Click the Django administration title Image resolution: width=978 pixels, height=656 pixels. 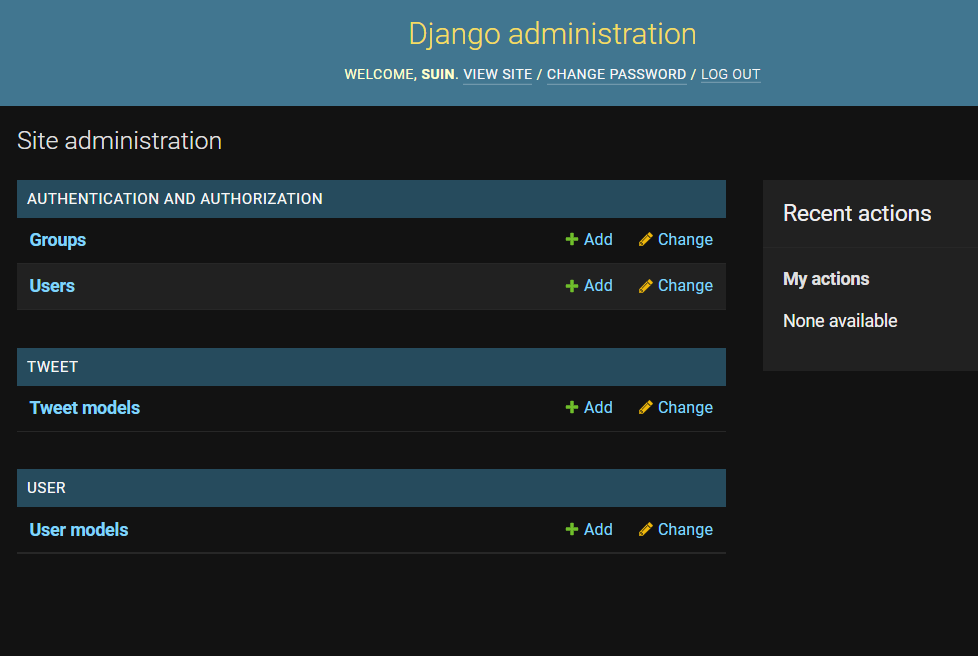tap(552, 34)
